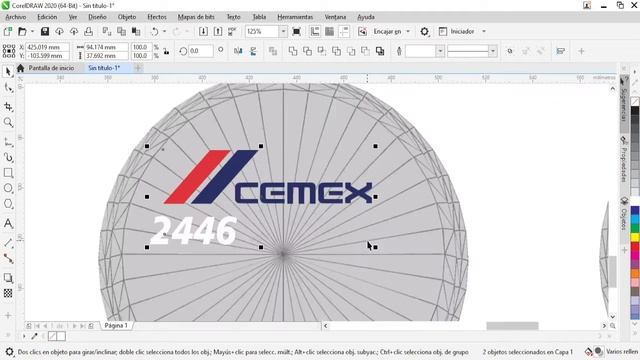Screen dimensions: 640x360
Task: Click the Iniciador launcher button
Action: click(x=457, y=31)
